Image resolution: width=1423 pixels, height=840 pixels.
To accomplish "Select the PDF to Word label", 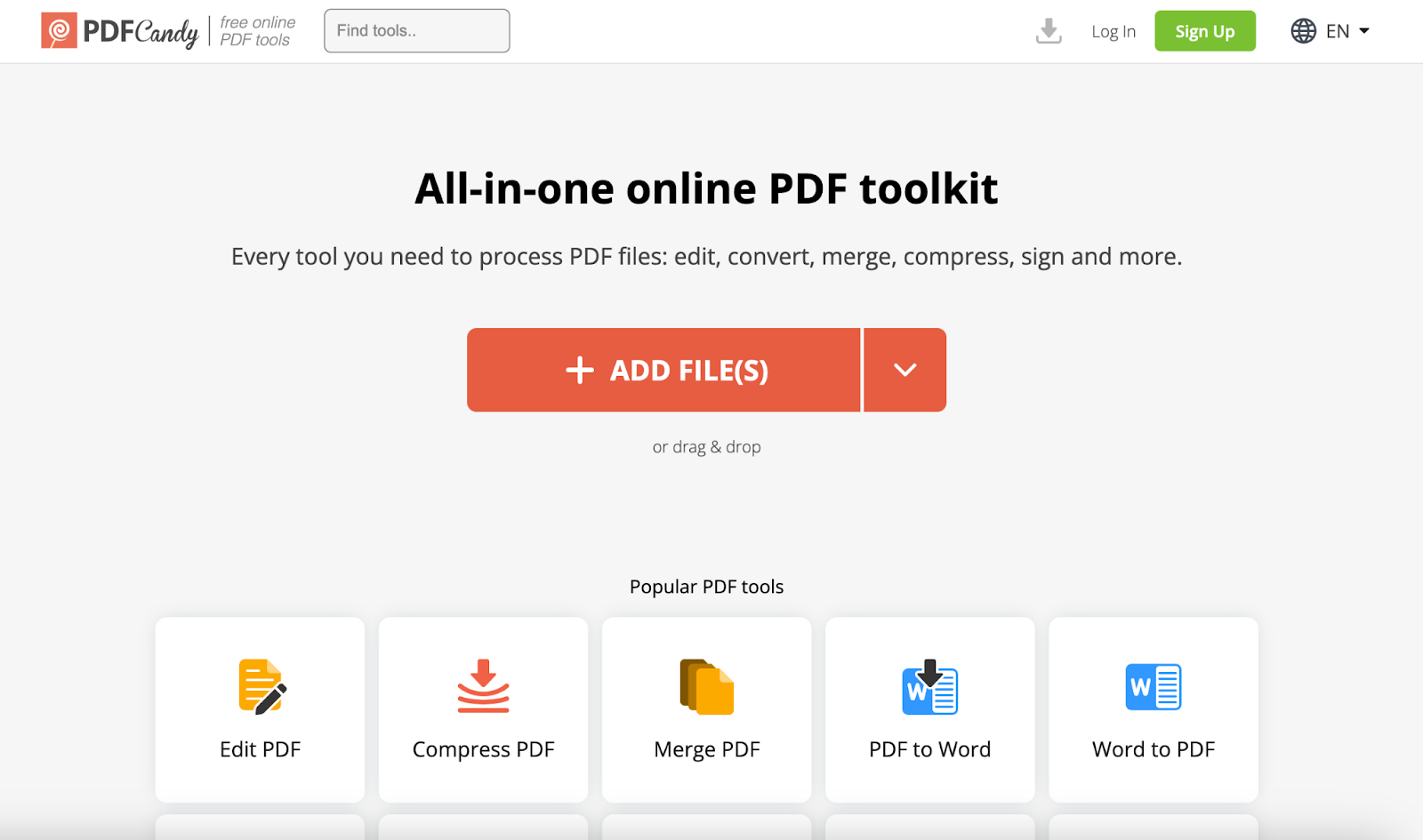I will [x=929, y=749].
